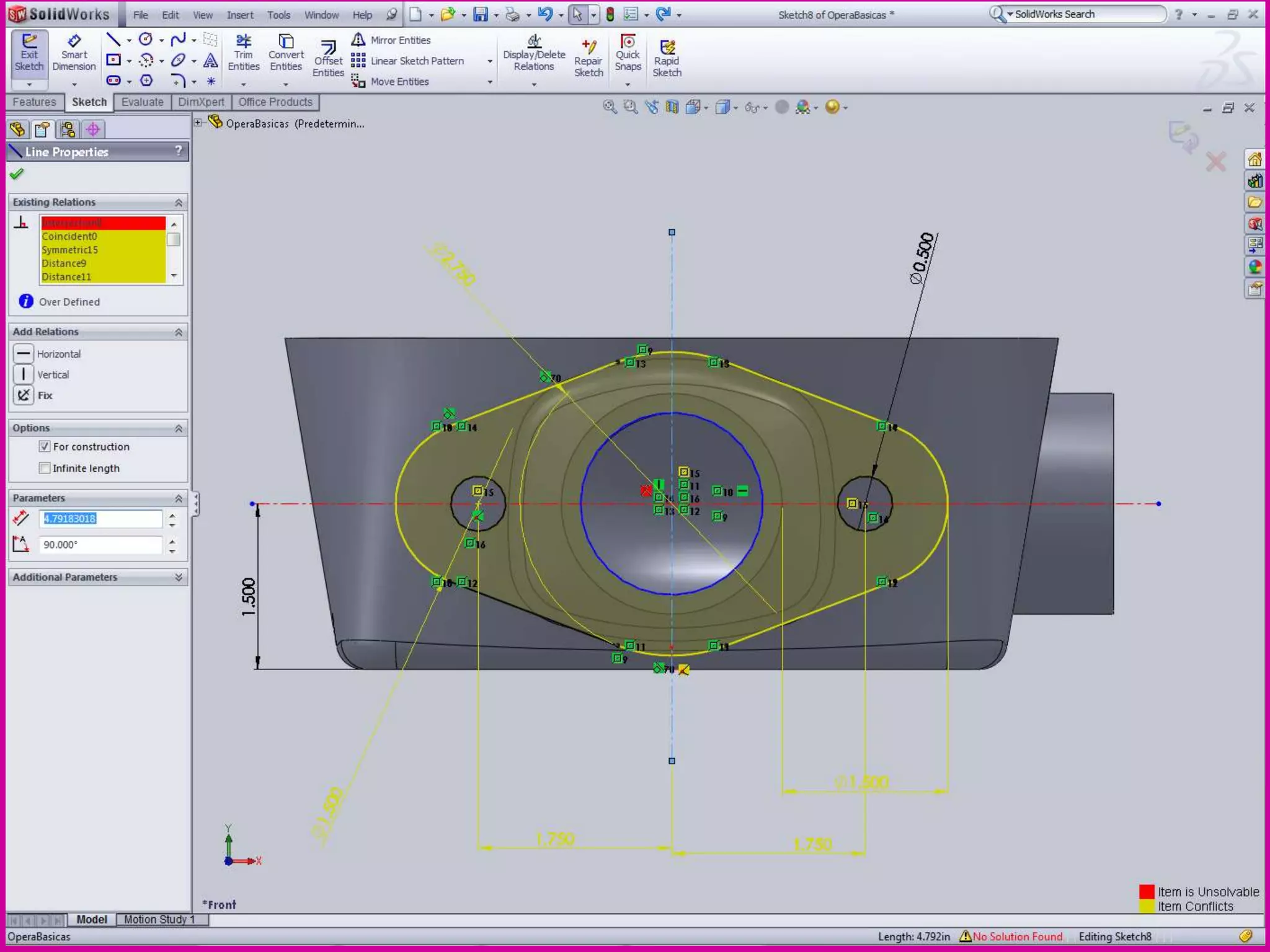Expand the Additional Parameters section
The image size is (1270, 952).
pos(178,577)
